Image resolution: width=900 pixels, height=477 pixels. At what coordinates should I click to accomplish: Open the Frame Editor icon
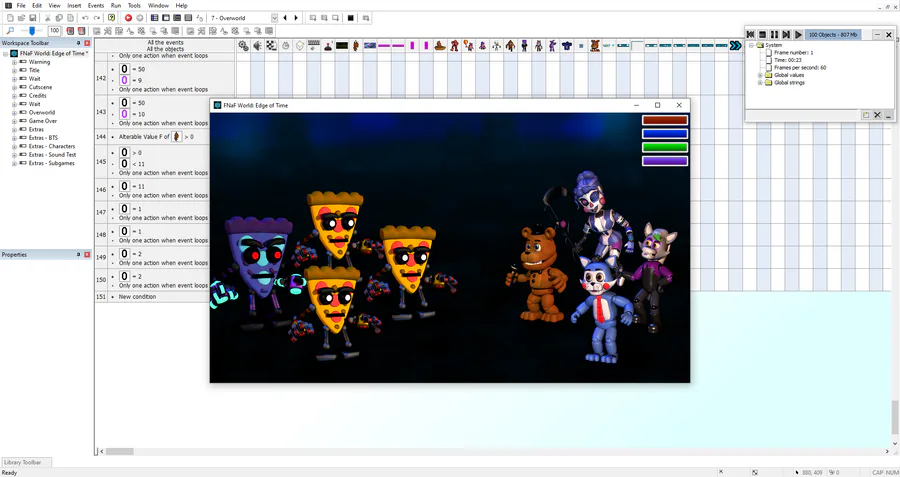166,18
